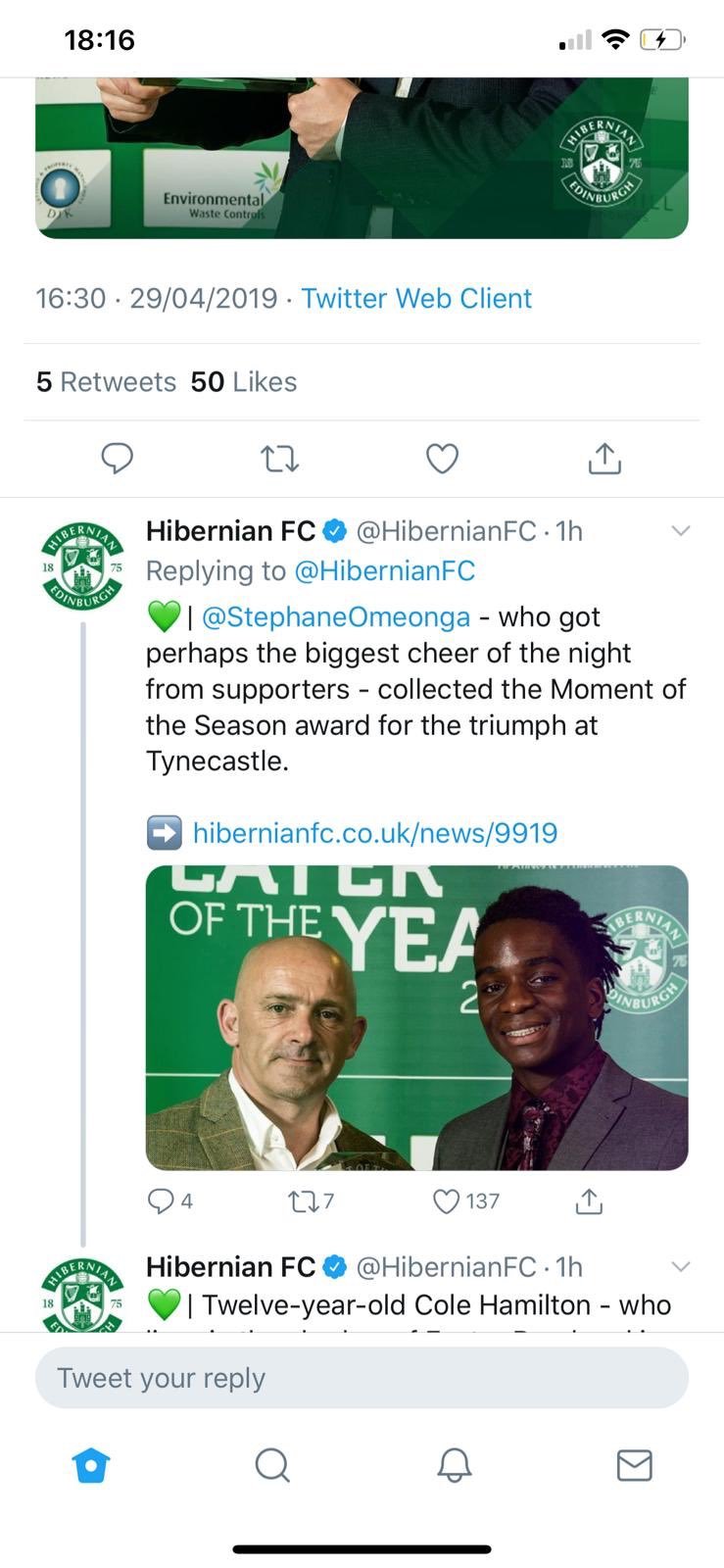Like the main tweet with the heart icon

click(x=442, y=458)
